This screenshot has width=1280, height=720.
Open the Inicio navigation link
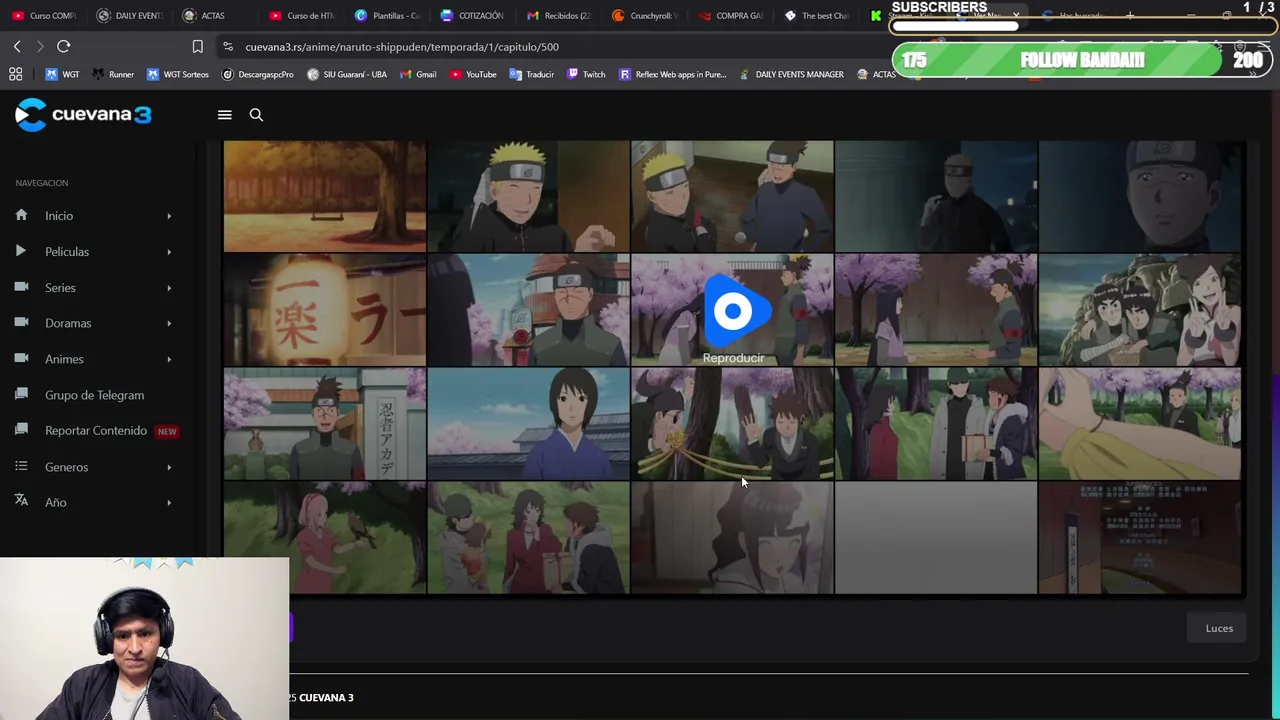[x=59, y=216]
